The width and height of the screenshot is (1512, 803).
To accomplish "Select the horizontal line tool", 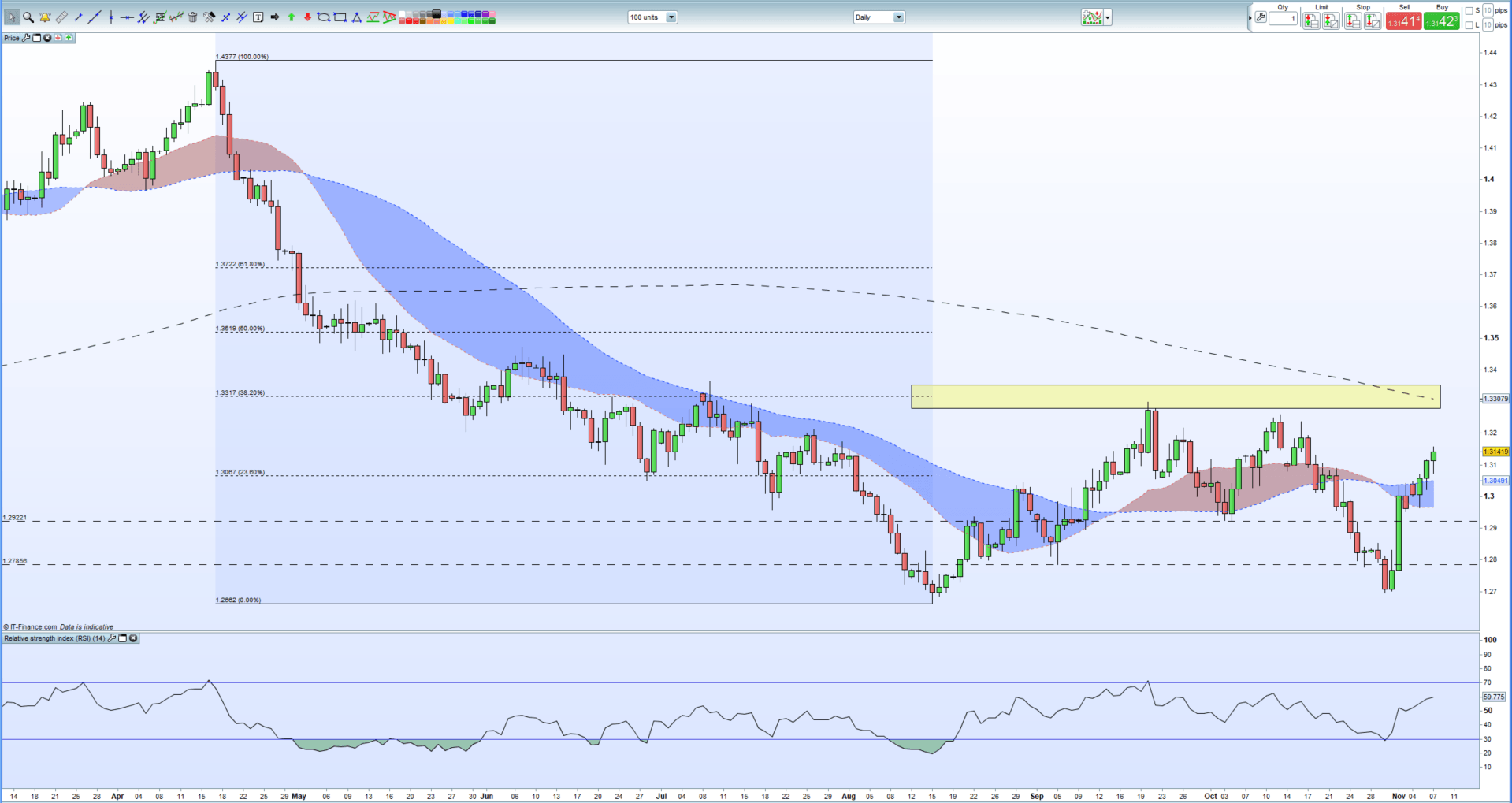I will point(127,17).
